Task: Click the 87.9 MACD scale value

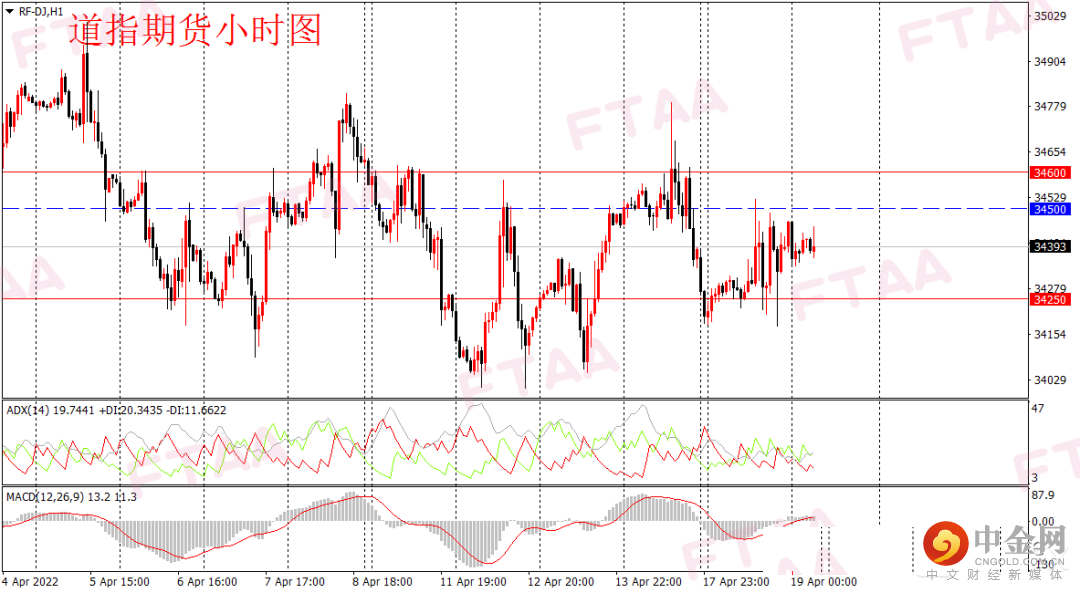Action: pyautogui.click(x=1043, y=496)
